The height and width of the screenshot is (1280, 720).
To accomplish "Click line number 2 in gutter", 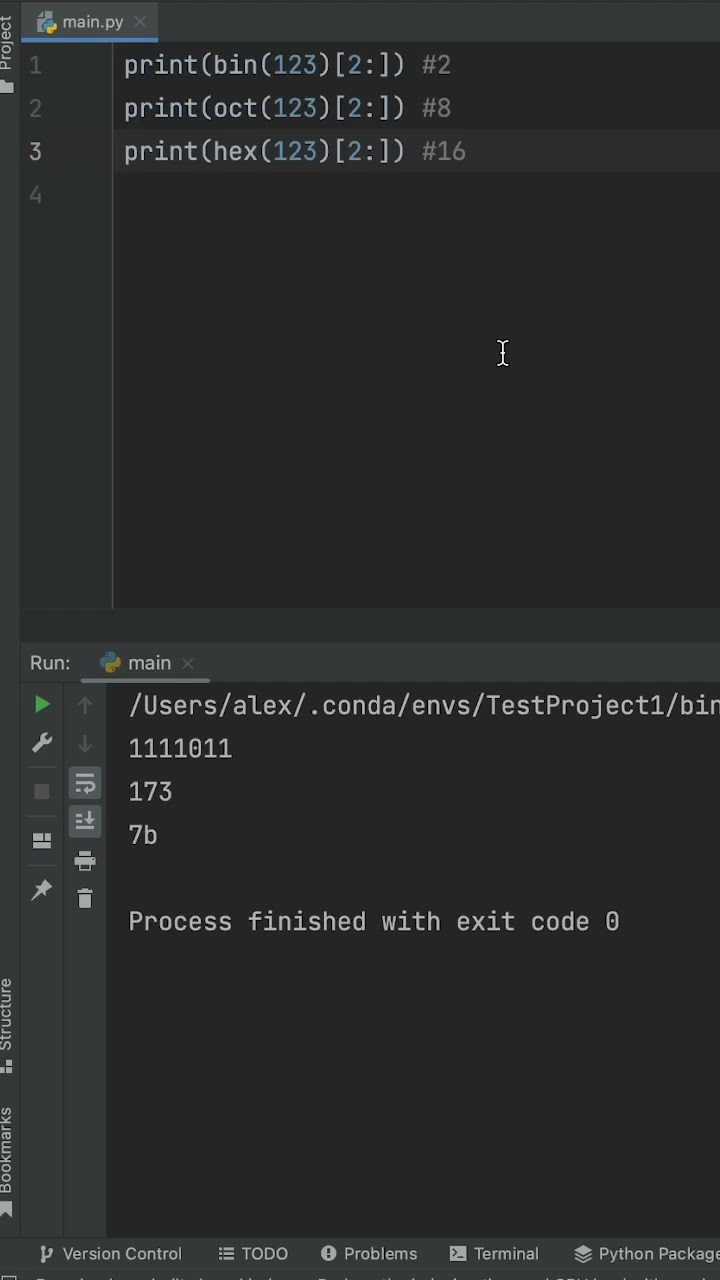I will coord(35,108).
